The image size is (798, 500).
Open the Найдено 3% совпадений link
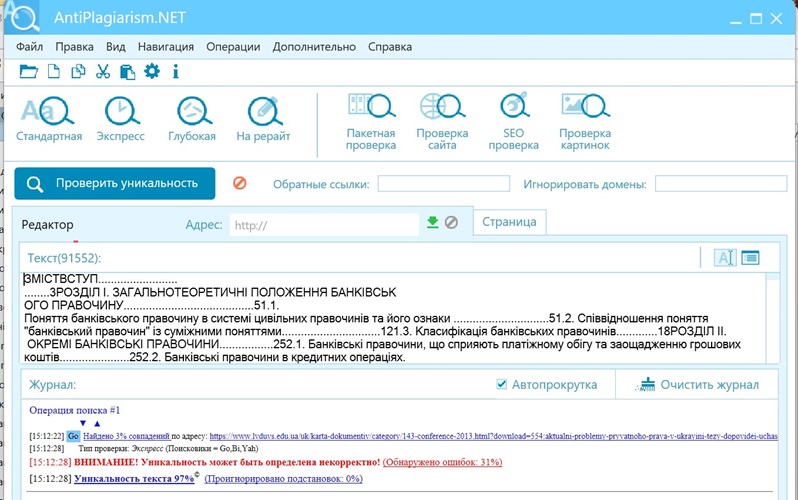126,436
